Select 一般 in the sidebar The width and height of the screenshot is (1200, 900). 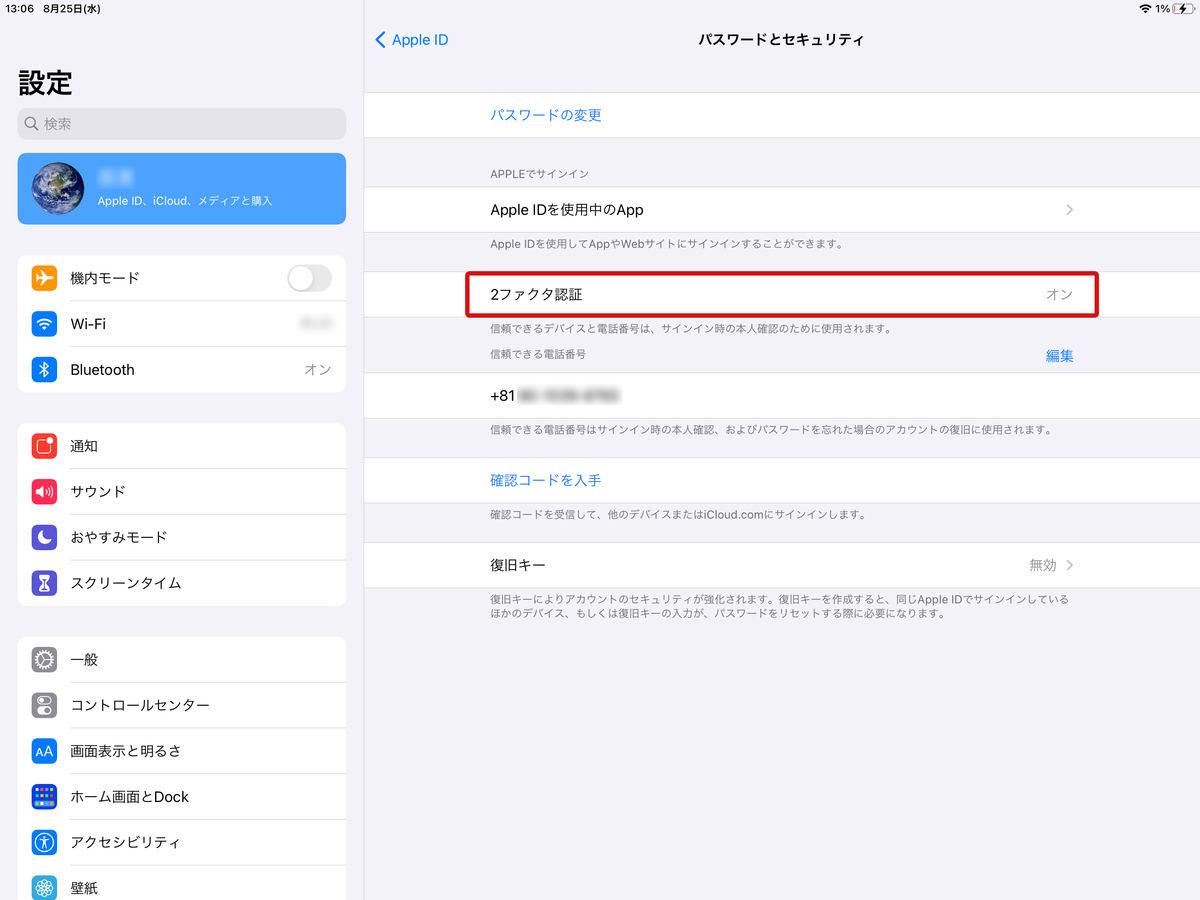coord(182,660)
